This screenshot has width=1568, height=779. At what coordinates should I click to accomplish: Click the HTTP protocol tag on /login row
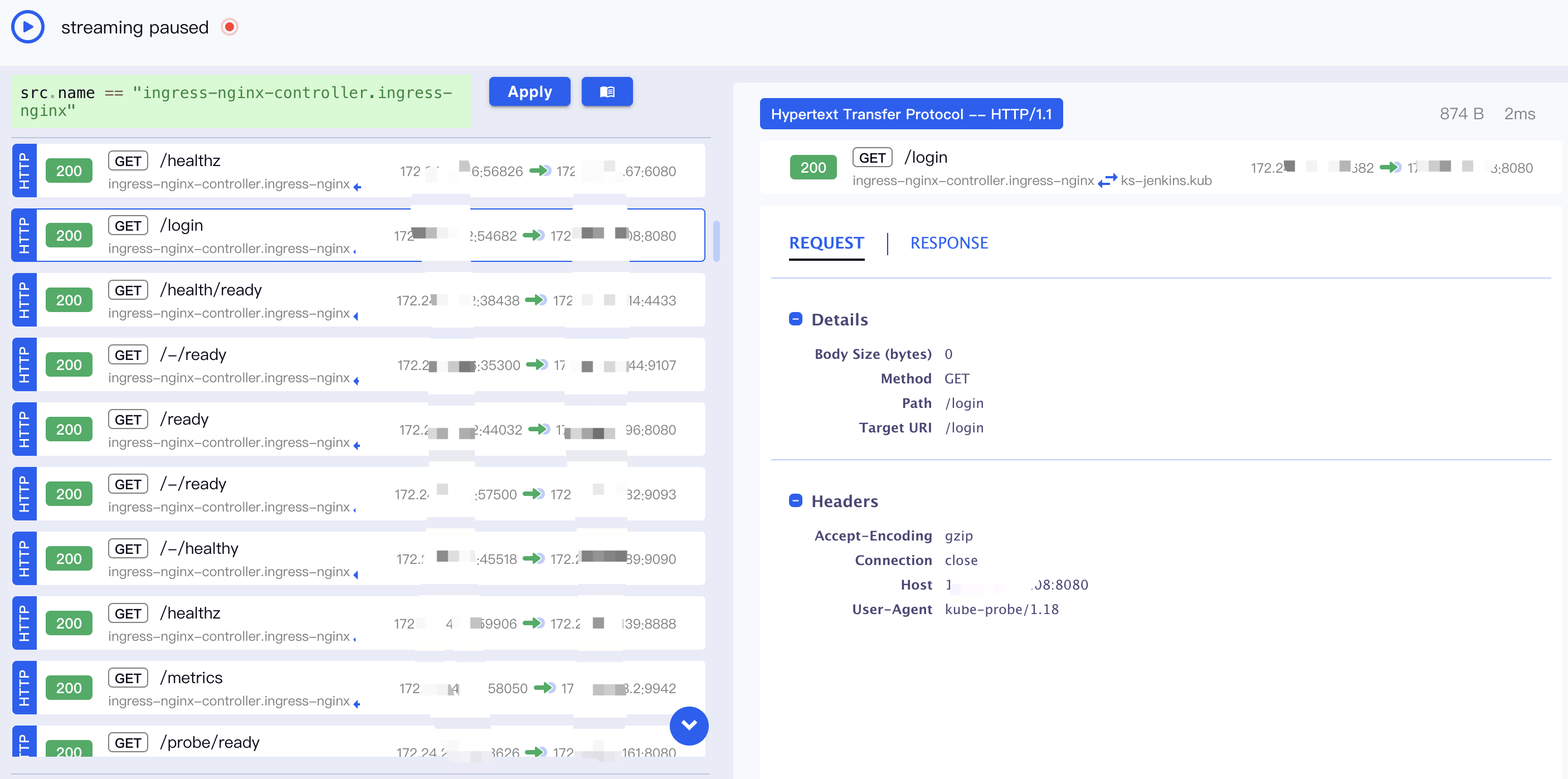pyautogui.click(x=25, y=236)
